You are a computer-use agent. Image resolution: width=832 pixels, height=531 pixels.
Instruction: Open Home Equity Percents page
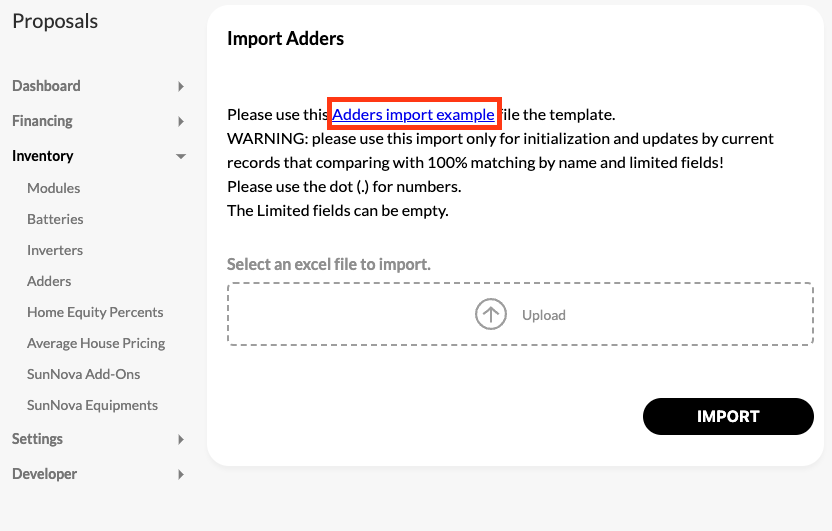[x=95, y=312]
